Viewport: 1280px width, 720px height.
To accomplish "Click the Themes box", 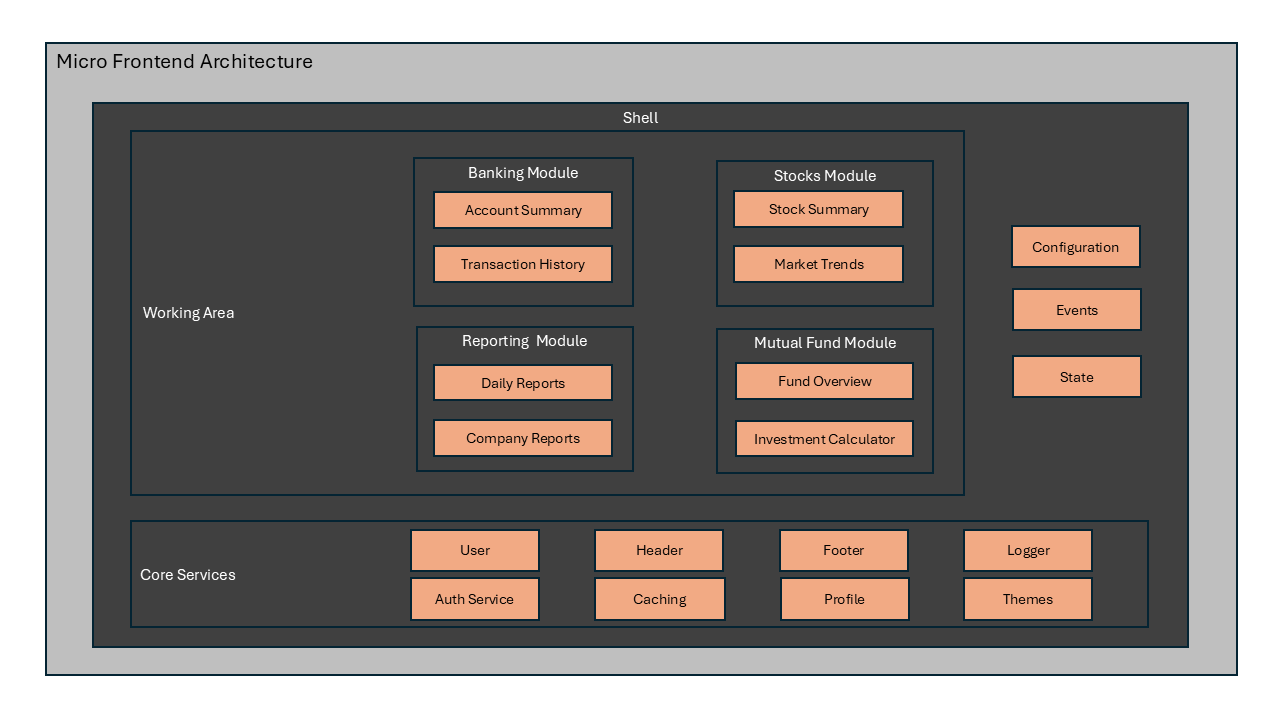I will 1028,599.
